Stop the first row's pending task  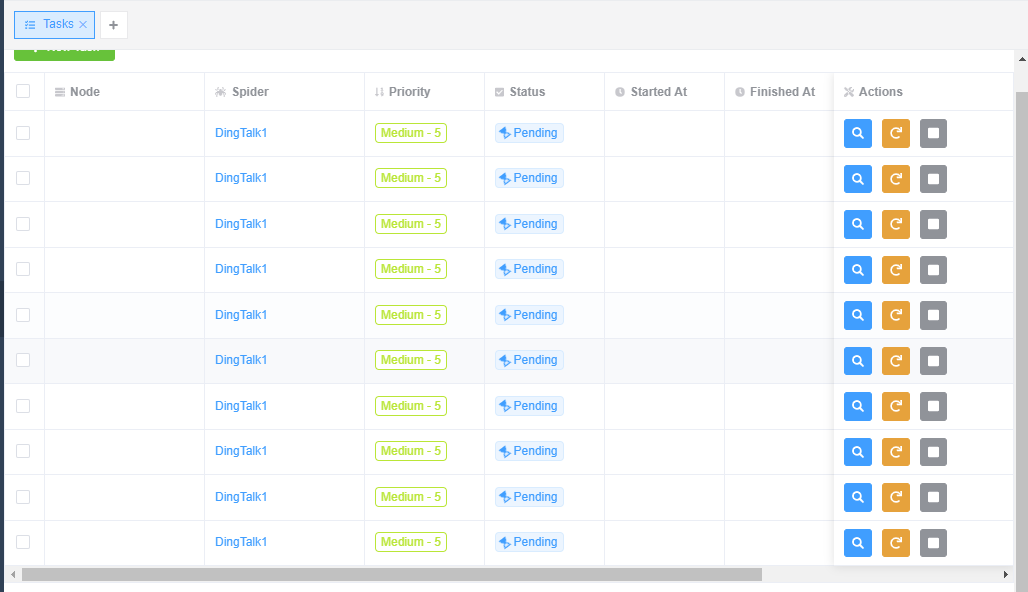coord(934,134)
